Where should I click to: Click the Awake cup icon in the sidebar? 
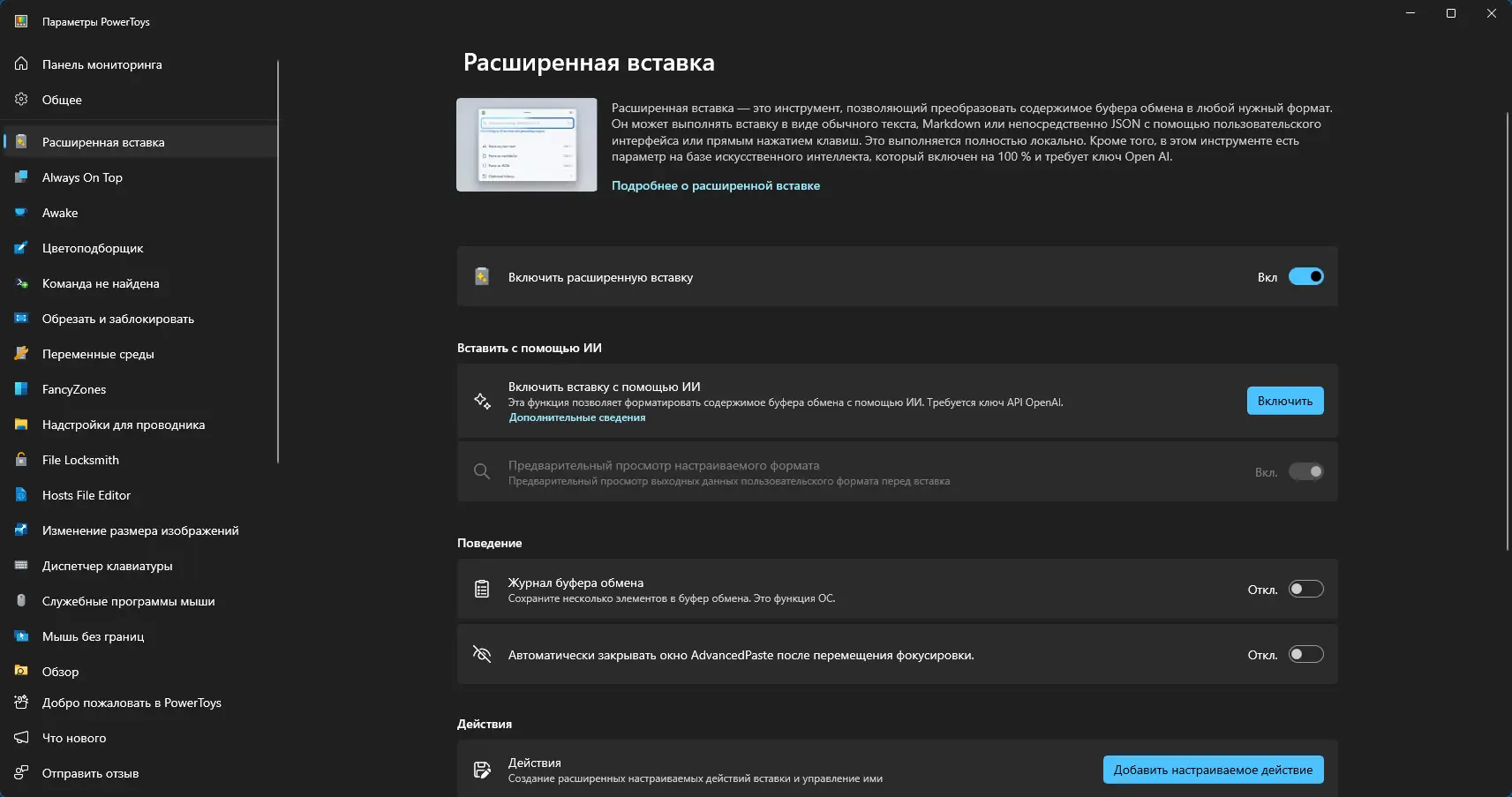click(21, 213)
